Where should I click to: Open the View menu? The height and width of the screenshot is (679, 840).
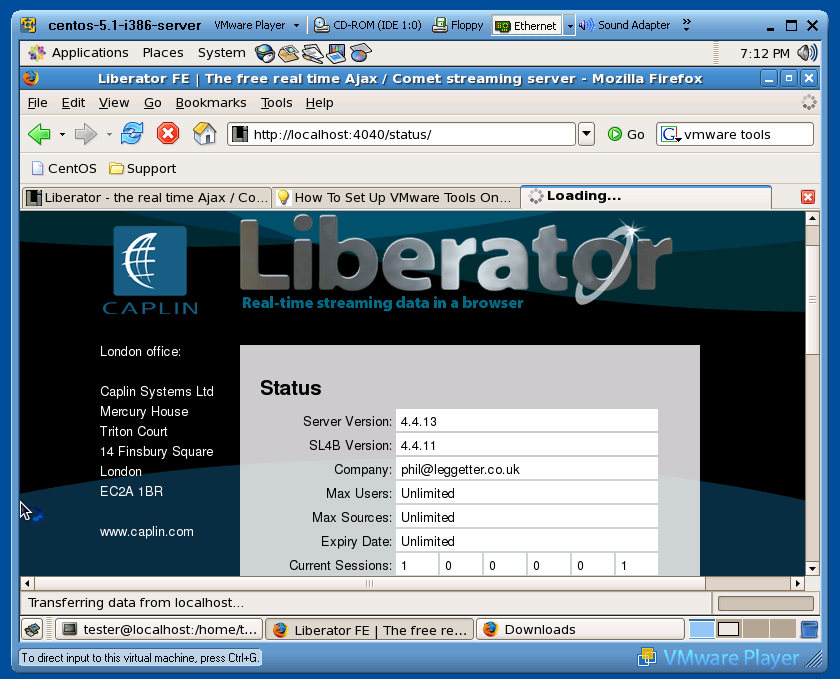point(114,102)
